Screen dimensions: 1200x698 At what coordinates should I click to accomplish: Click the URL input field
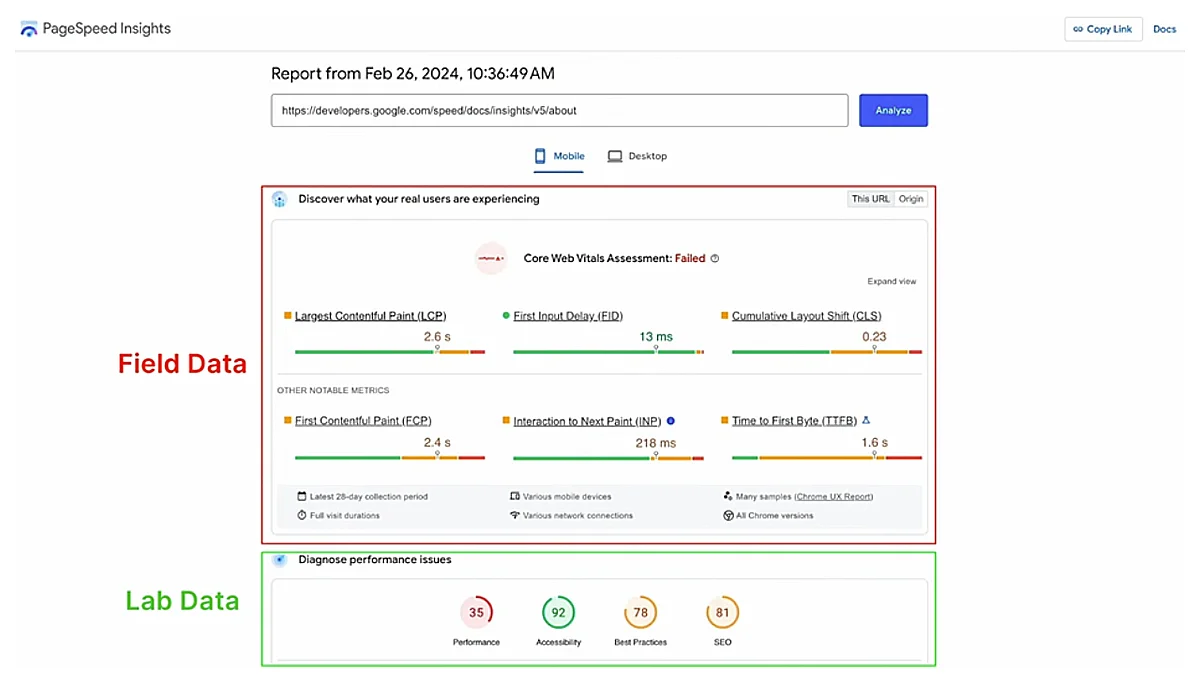click(559, 111)
